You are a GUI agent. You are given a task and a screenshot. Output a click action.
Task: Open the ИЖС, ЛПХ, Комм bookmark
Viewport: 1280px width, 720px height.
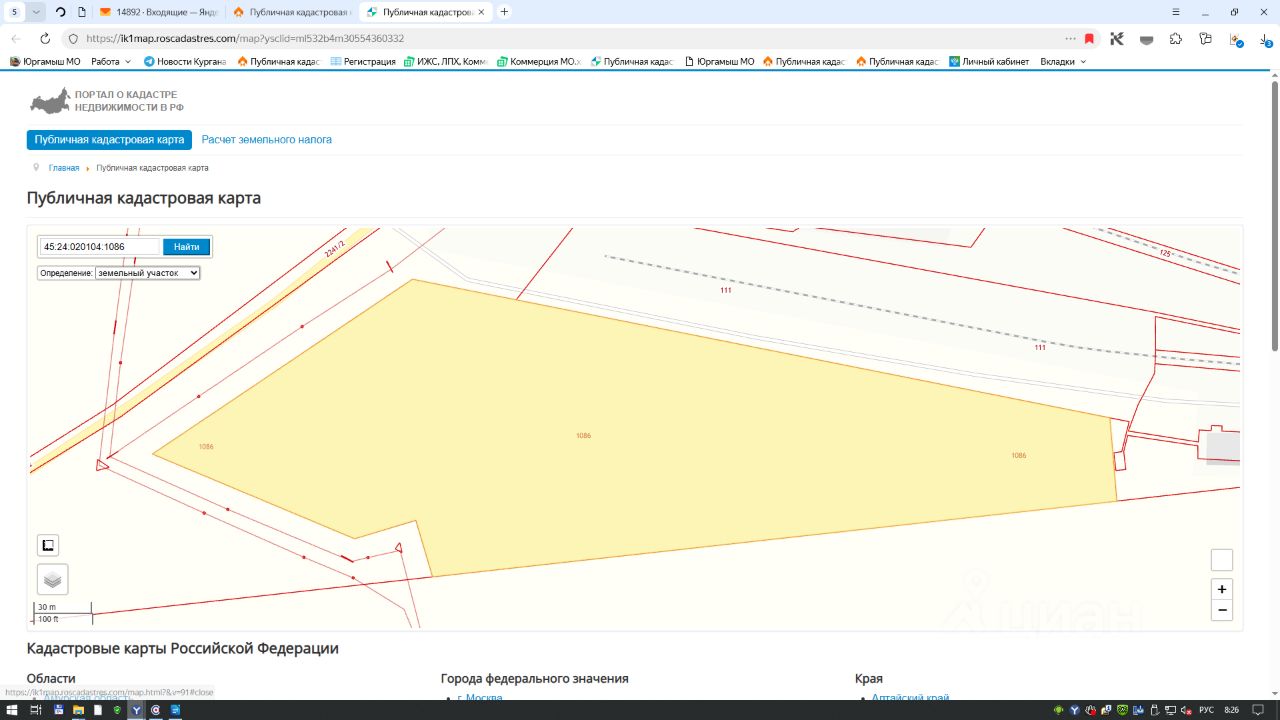tap(446, 61)
